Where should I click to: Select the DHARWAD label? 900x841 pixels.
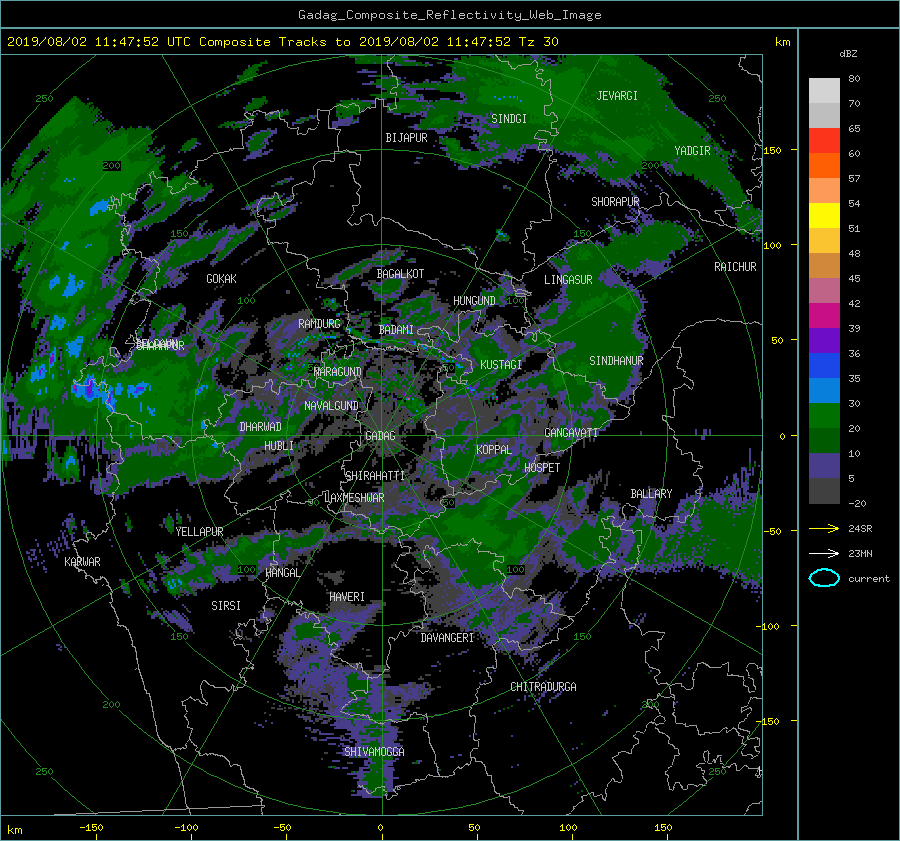pos(260,427)
